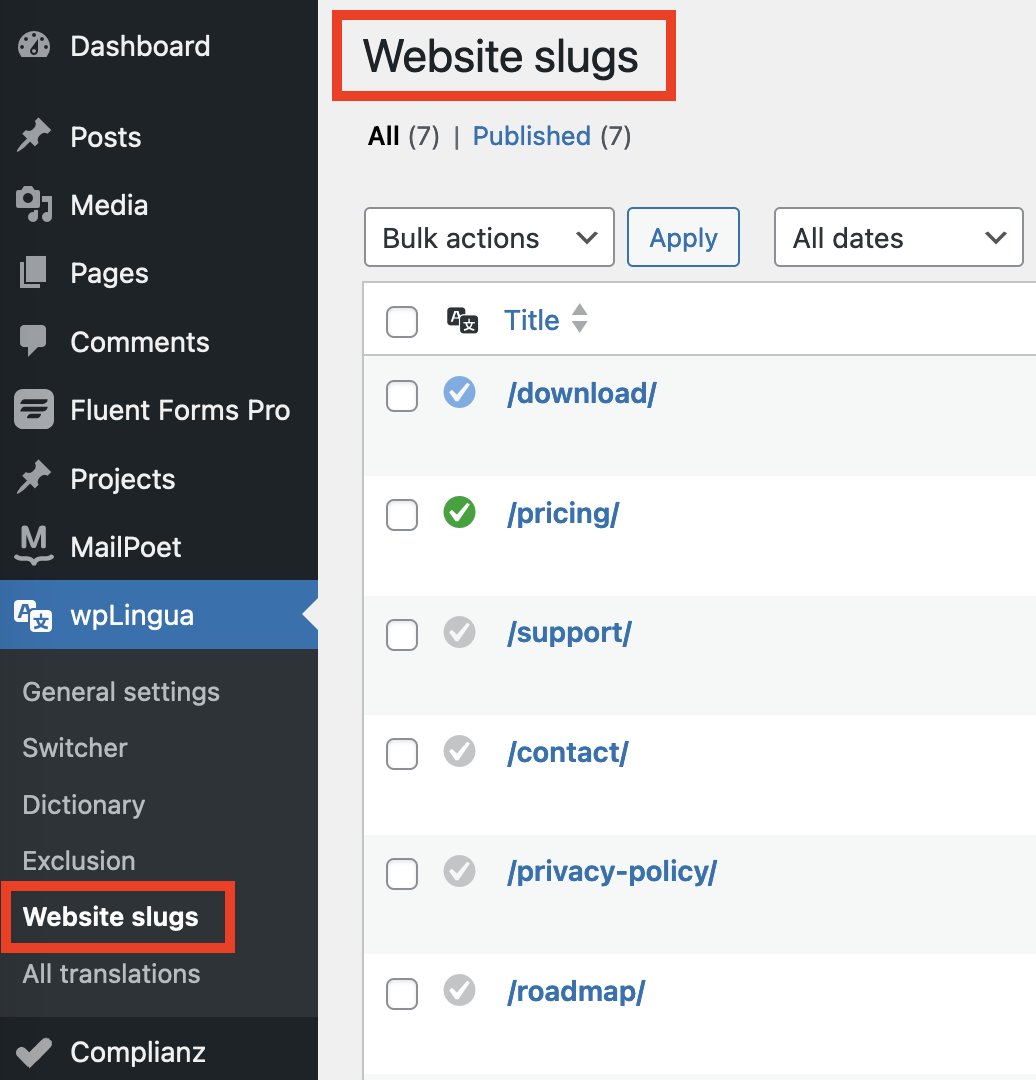Open the Website slugs submenu item
Screen dimensions: 1036x1080
tap(111, 917)
